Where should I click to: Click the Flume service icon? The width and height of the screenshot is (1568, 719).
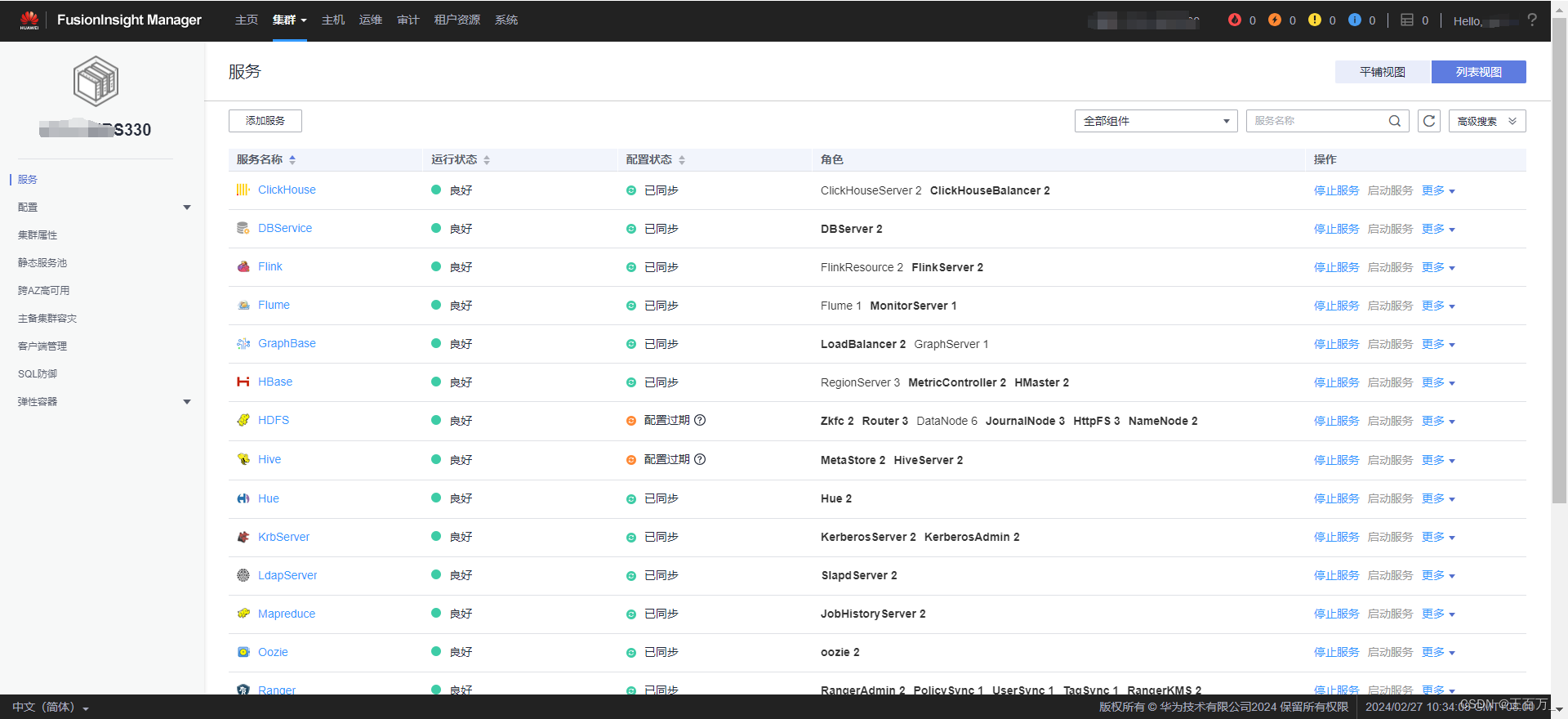[x=243, y=305]
